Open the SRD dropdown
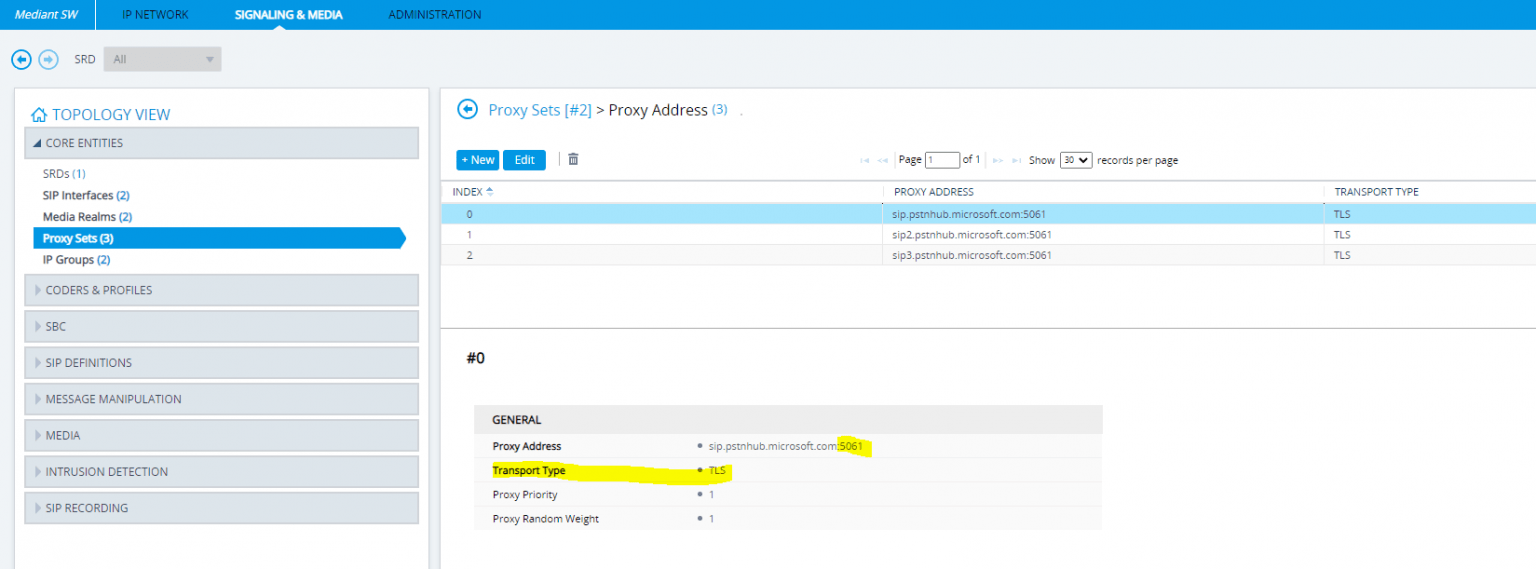Screen dimensions: 1536x569 162,60
